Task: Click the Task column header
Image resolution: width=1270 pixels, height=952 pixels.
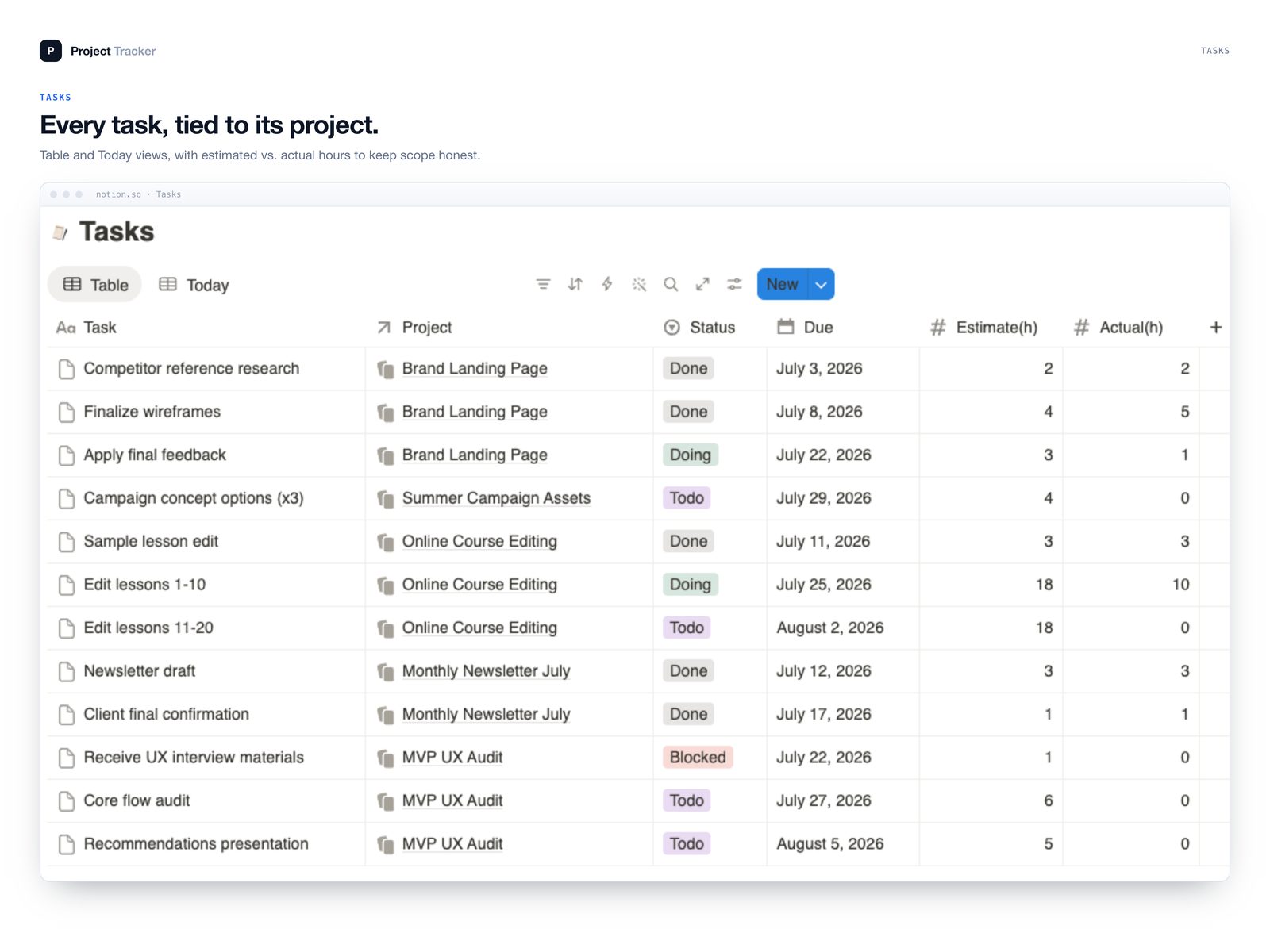Action: pos(86,328)
